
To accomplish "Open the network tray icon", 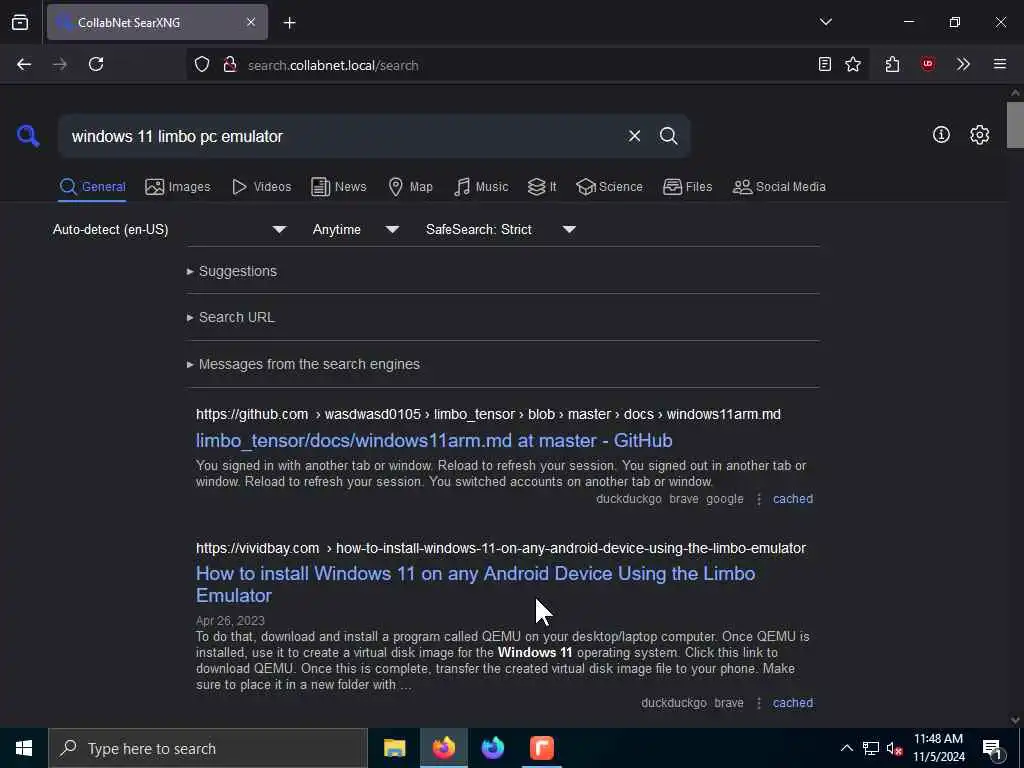I will pos(871,748).
